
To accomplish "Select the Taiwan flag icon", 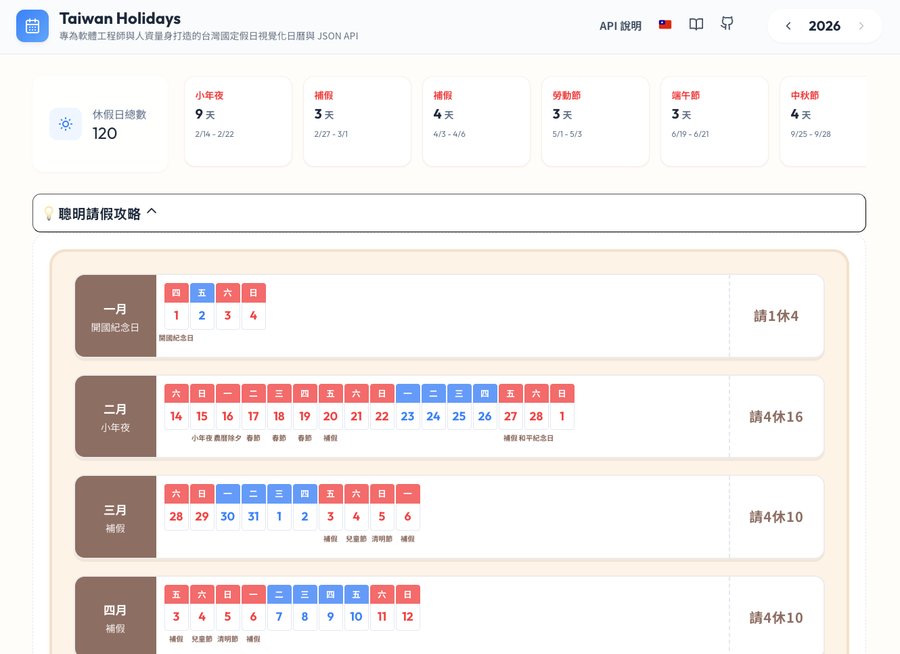I will pos(665,24).
